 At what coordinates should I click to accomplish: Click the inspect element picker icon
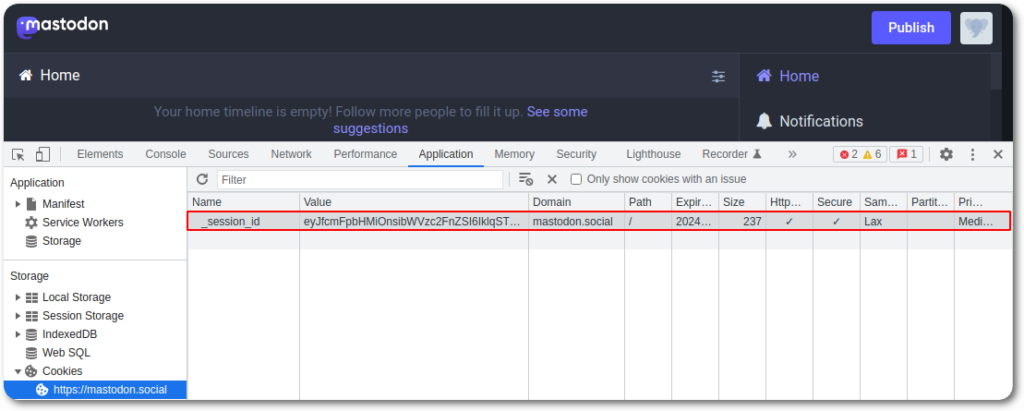click(18, 154)
